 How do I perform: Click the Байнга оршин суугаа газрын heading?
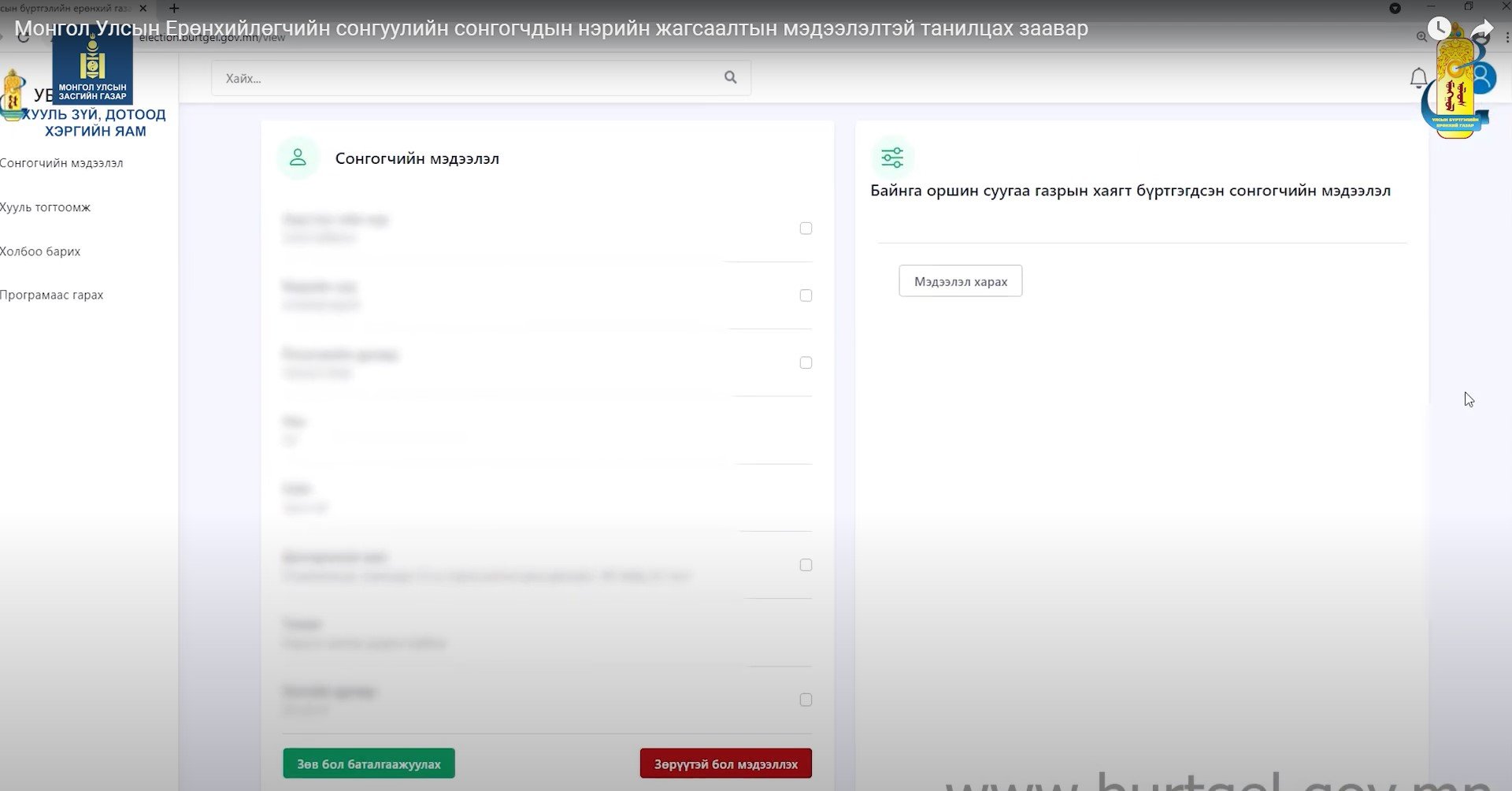[x=1130, y=191]
